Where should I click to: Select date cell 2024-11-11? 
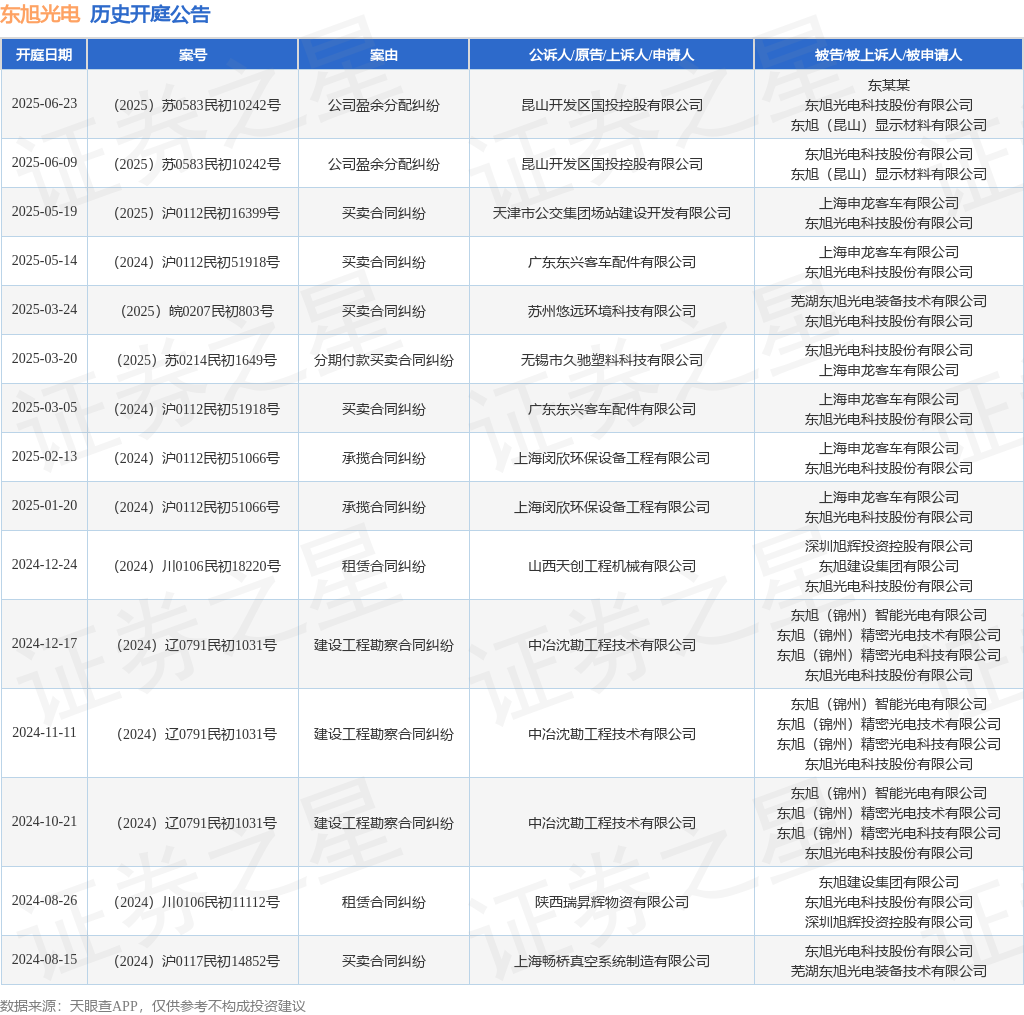[44, 733]
